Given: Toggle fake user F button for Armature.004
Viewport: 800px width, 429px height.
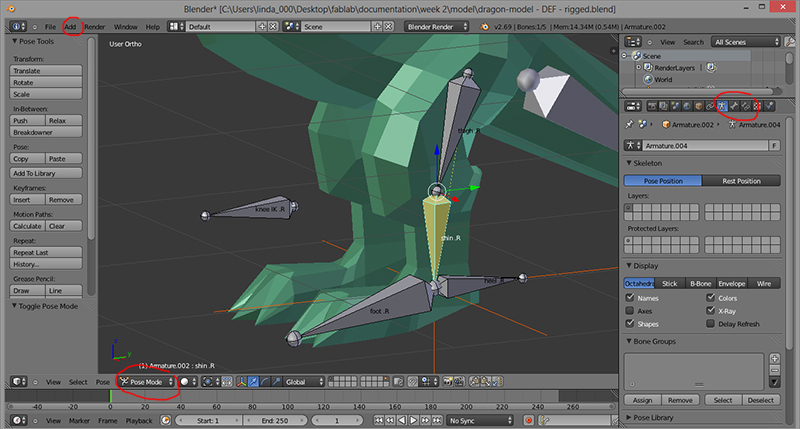Looking at the screenshot, I should 774,145.
